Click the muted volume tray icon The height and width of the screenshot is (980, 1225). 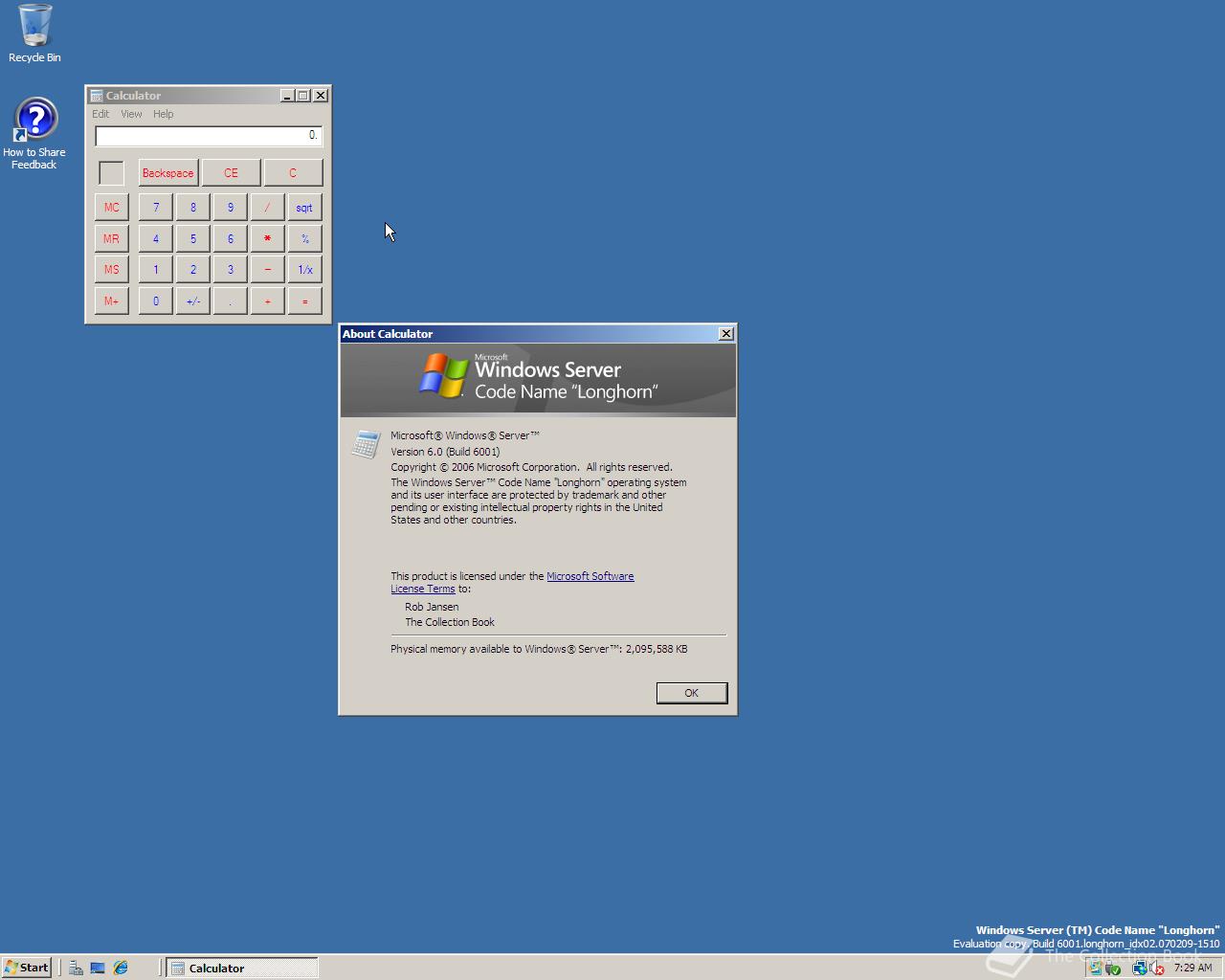pyautogui.click(x=1157, y=968)
